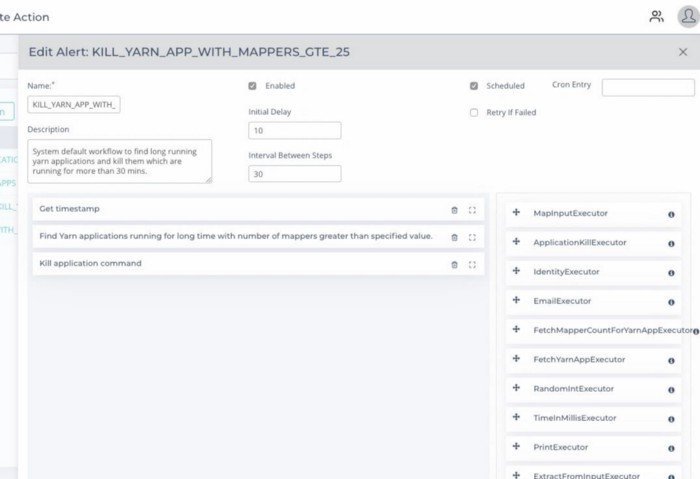The height and width of the screenshot is (479, 700).
Task: Delete the Kill application command step
Action: pyautogui.click(x=454, y=265)
